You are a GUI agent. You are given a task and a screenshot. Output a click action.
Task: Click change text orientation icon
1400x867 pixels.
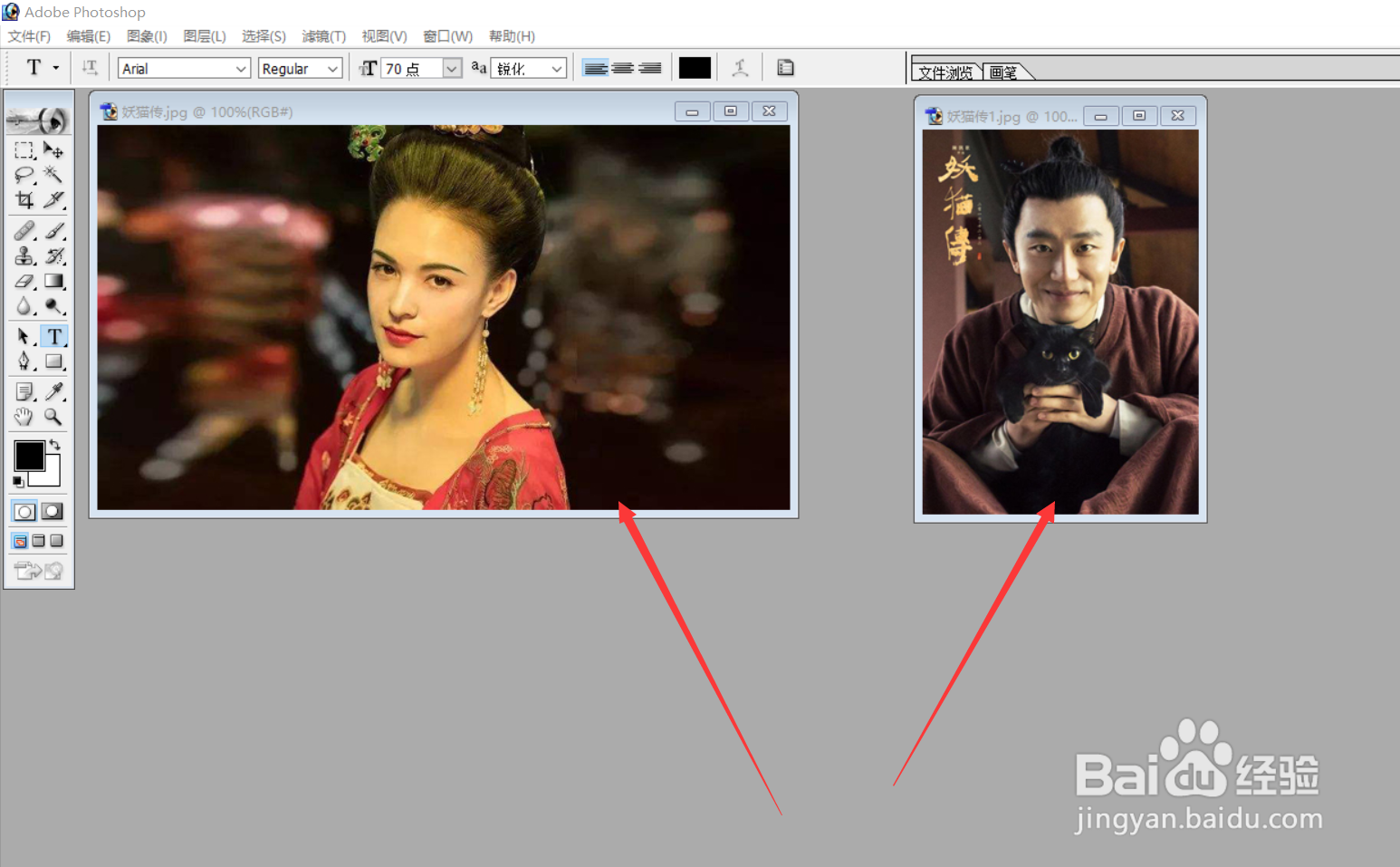click(90, 68)
